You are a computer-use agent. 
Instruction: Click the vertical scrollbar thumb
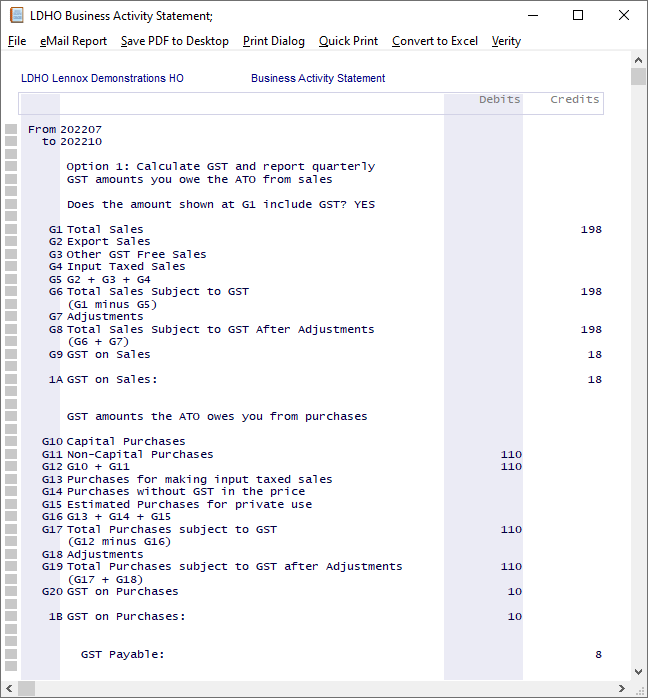(638, 76)
